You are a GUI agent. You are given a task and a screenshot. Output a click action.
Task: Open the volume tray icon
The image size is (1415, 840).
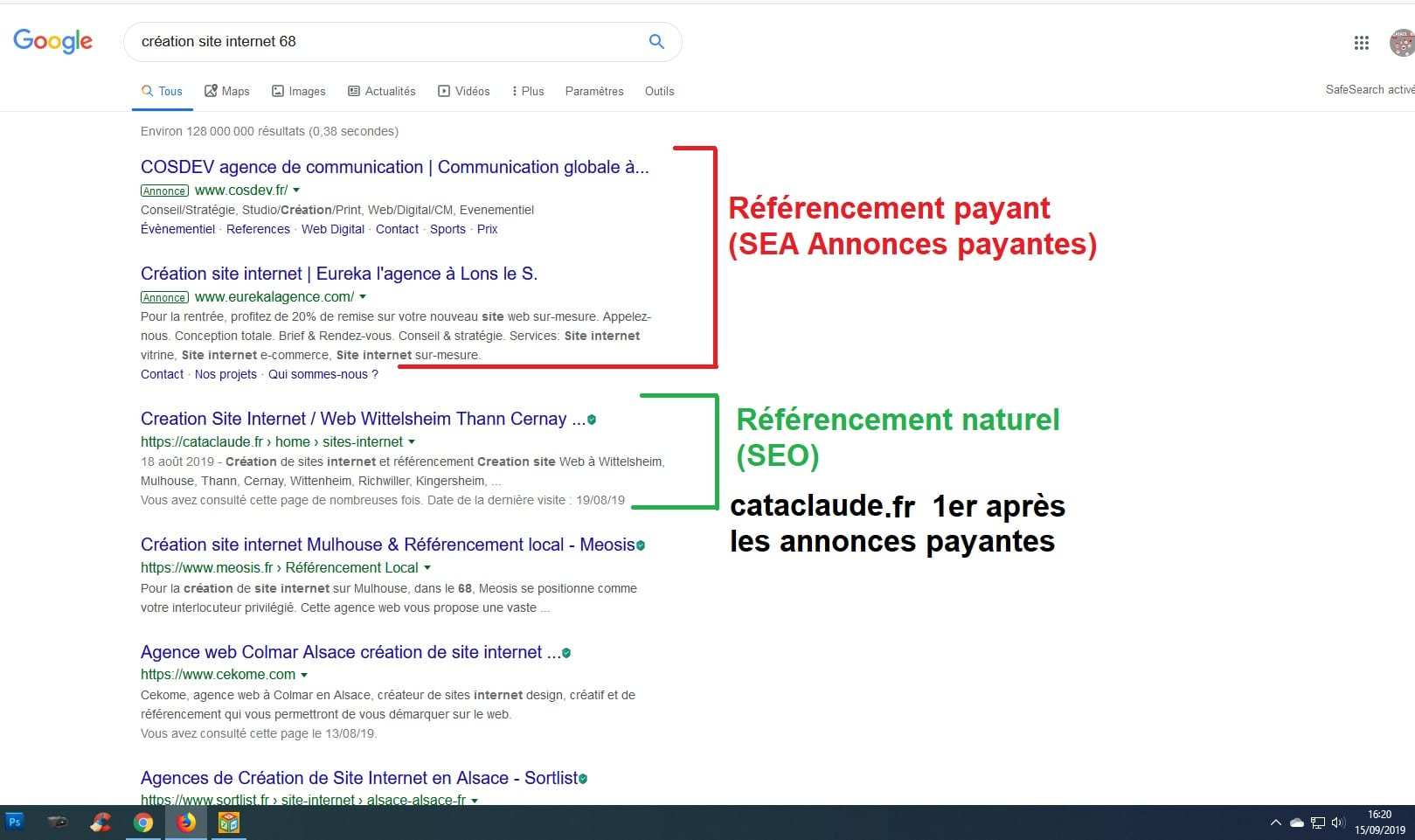coord(1338,823)
